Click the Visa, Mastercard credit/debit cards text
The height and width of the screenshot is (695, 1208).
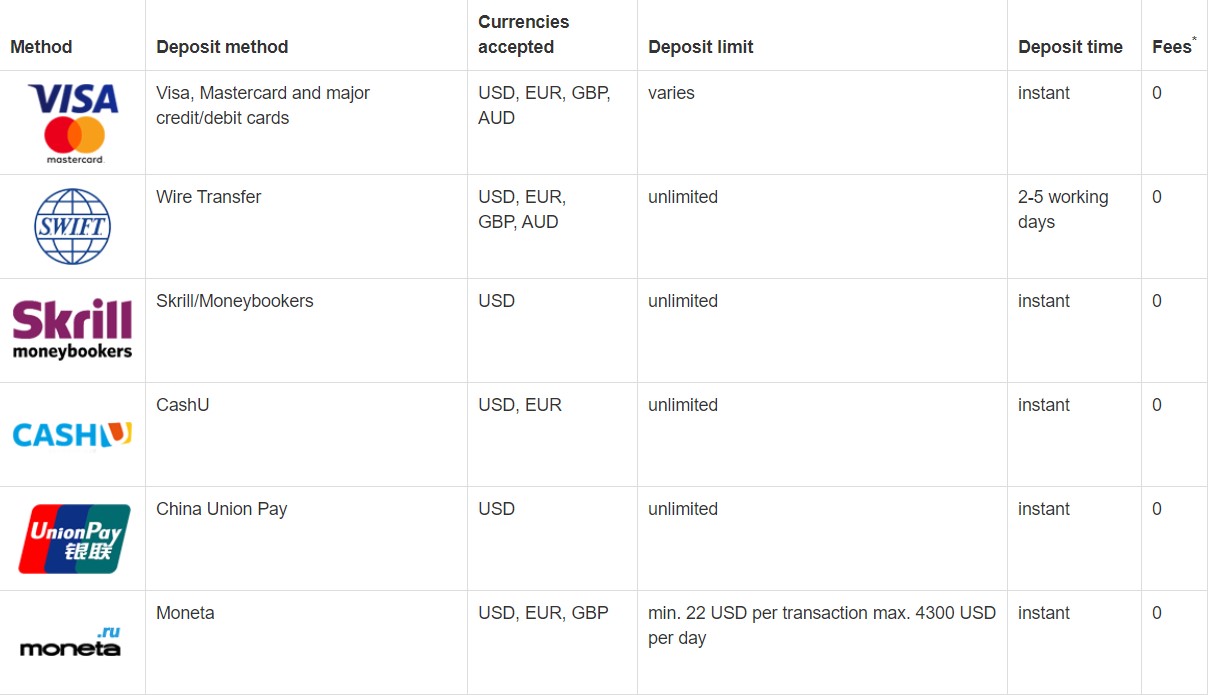(263, 105)
